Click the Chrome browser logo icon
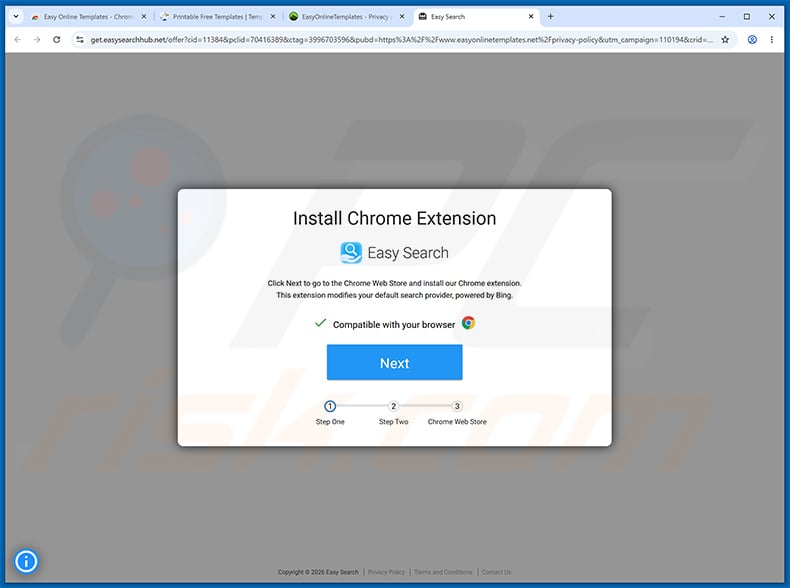 pyautogui.click(x=468, y=322)
